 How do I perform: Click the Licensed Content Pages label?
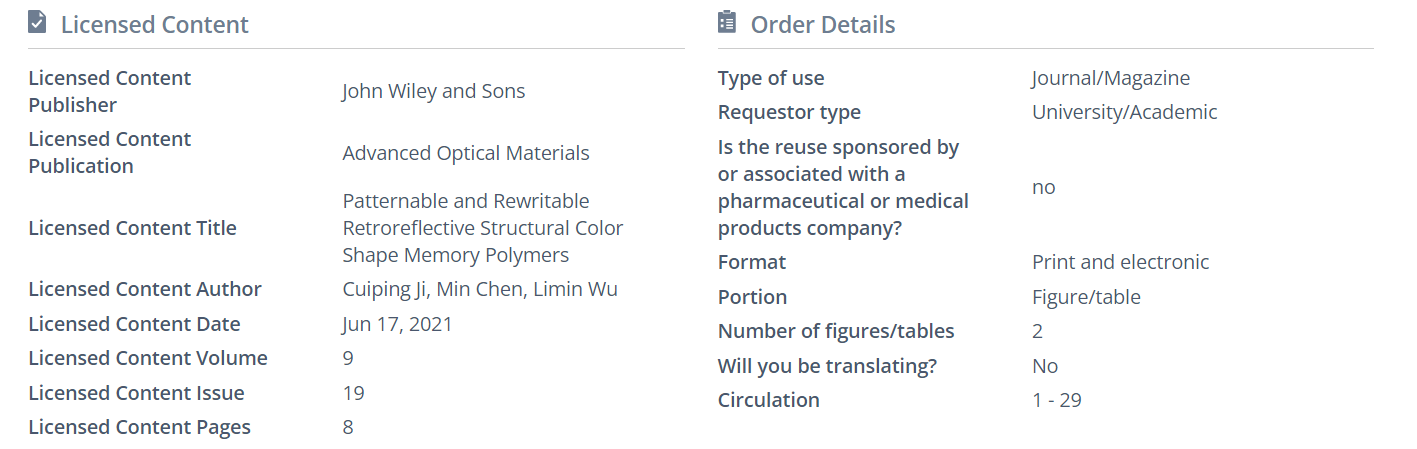pyautogui.click(x=139, y=427)
